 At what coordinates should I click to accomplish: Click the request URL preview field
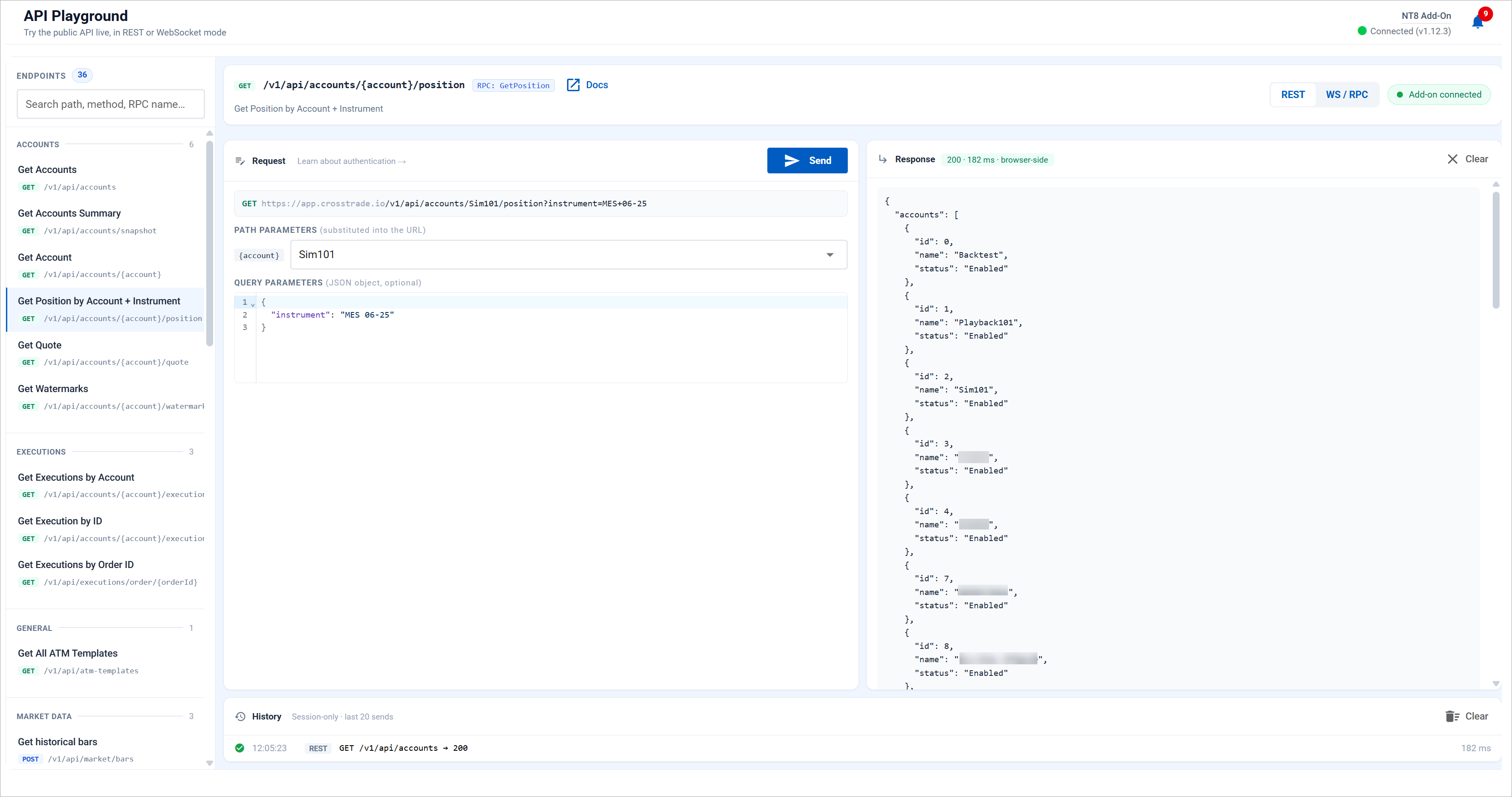(x=540, y=204)
